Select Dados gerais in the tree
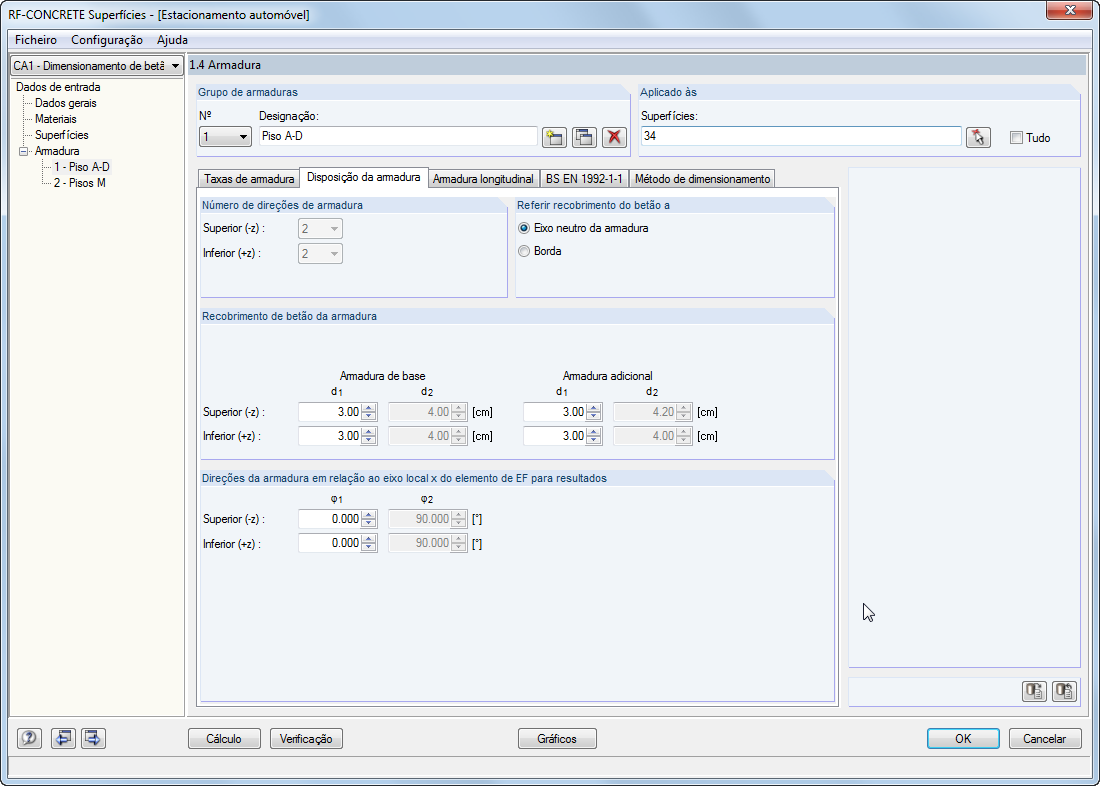1100x786 pixels. click(x=66, y=103)
